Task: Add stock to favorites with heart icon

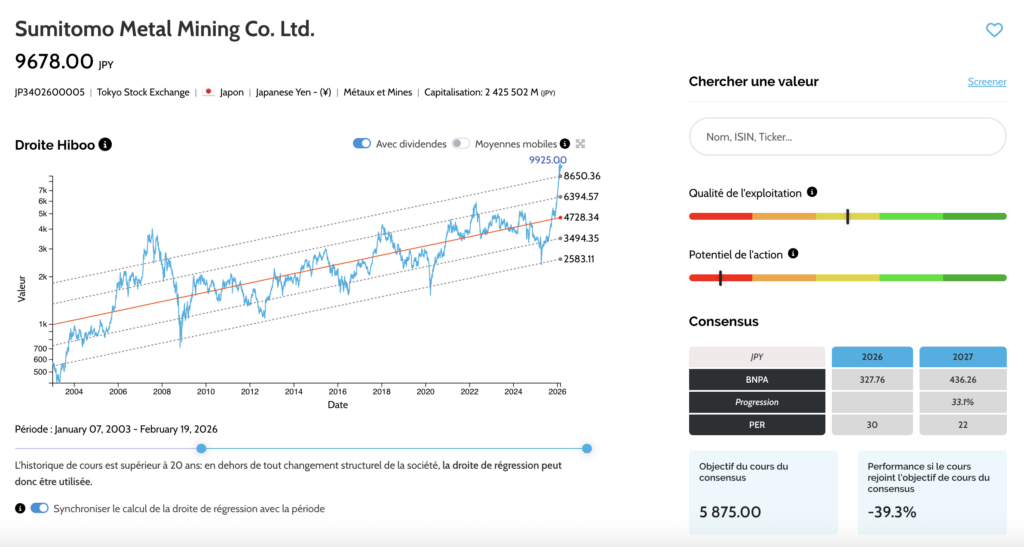Action: pos(993,30)
